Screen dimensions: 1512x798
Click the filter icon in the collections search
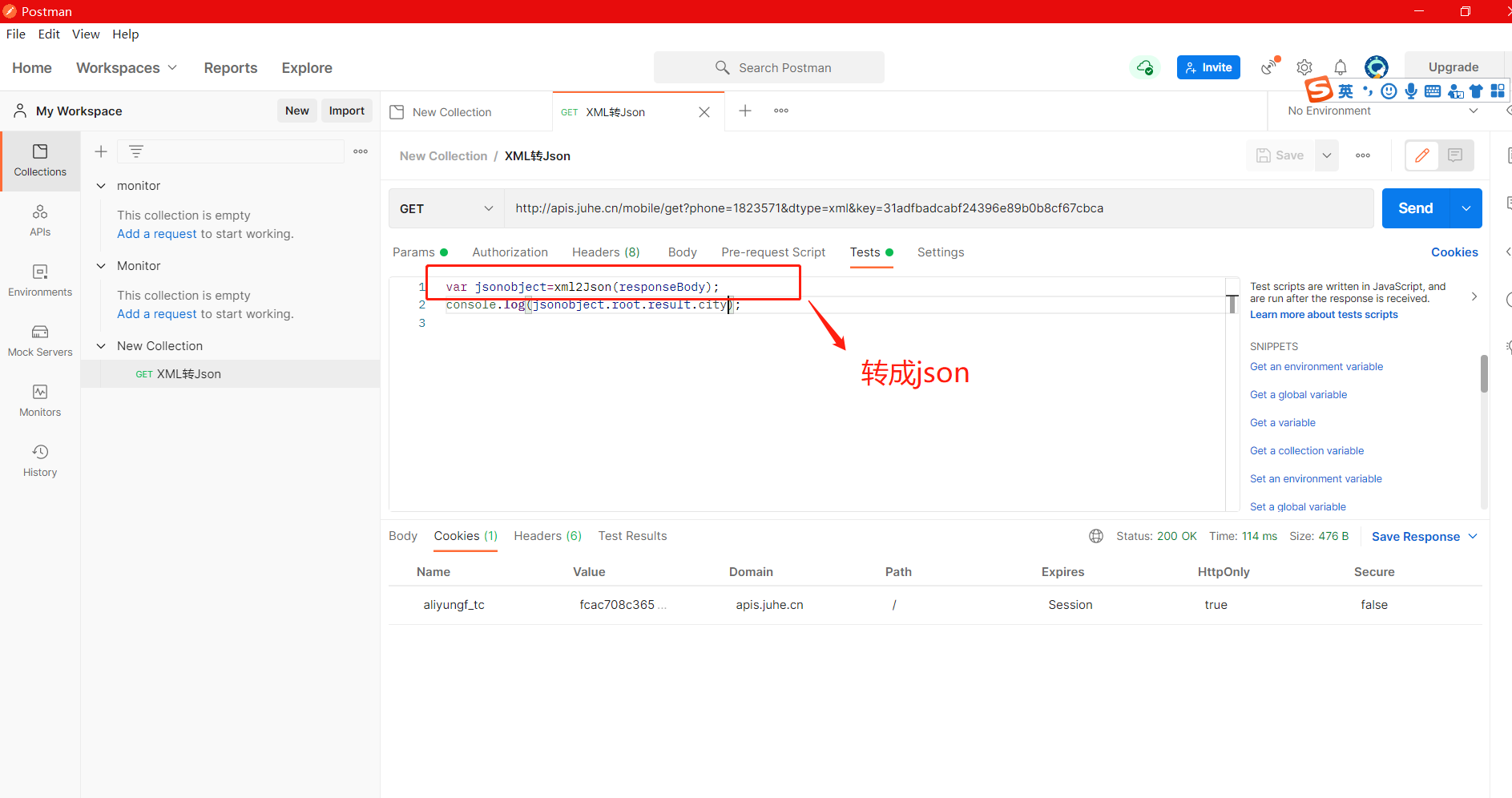point(136,151)
